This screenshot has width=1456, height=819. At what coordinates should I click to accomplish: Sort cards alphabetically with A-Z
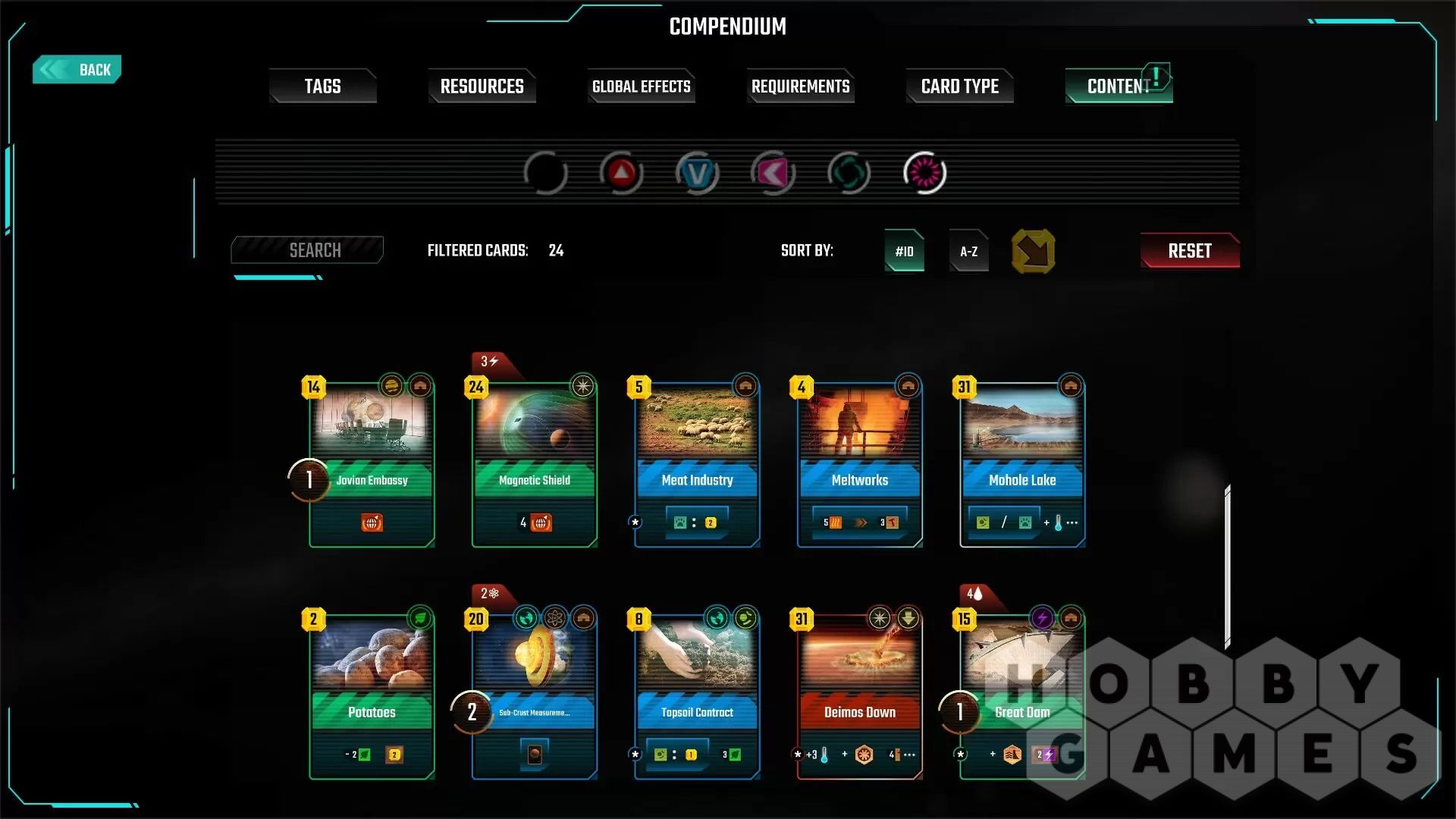pos(968,251)
